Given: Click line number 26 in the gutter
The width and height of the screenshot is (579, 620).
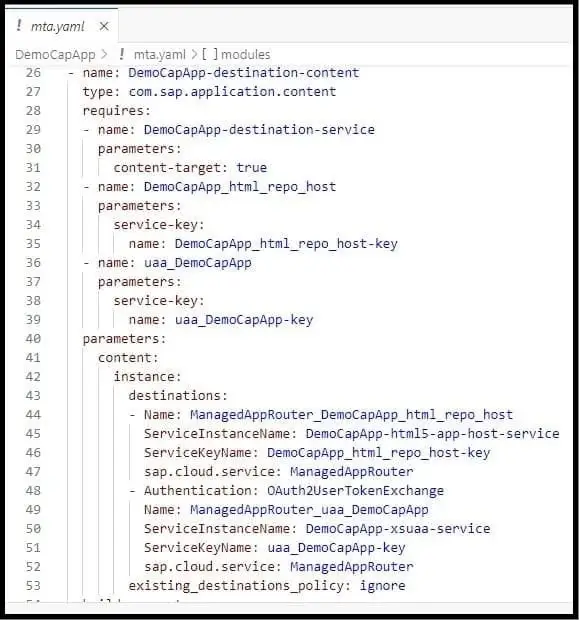Looking at the screenshot, I should [x=33, y=73].
